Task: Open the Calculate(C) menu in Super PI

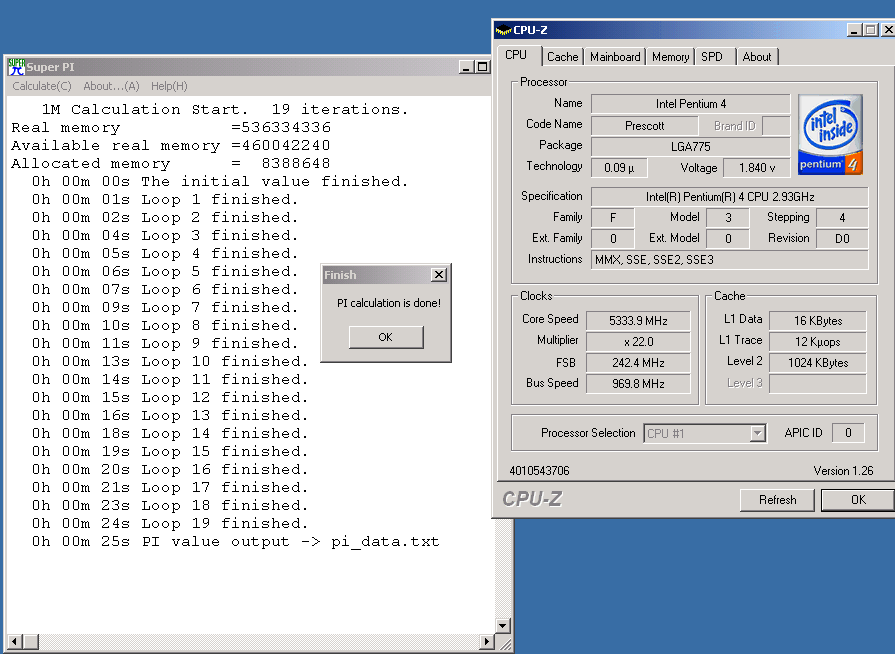Action: click(42, 86)
